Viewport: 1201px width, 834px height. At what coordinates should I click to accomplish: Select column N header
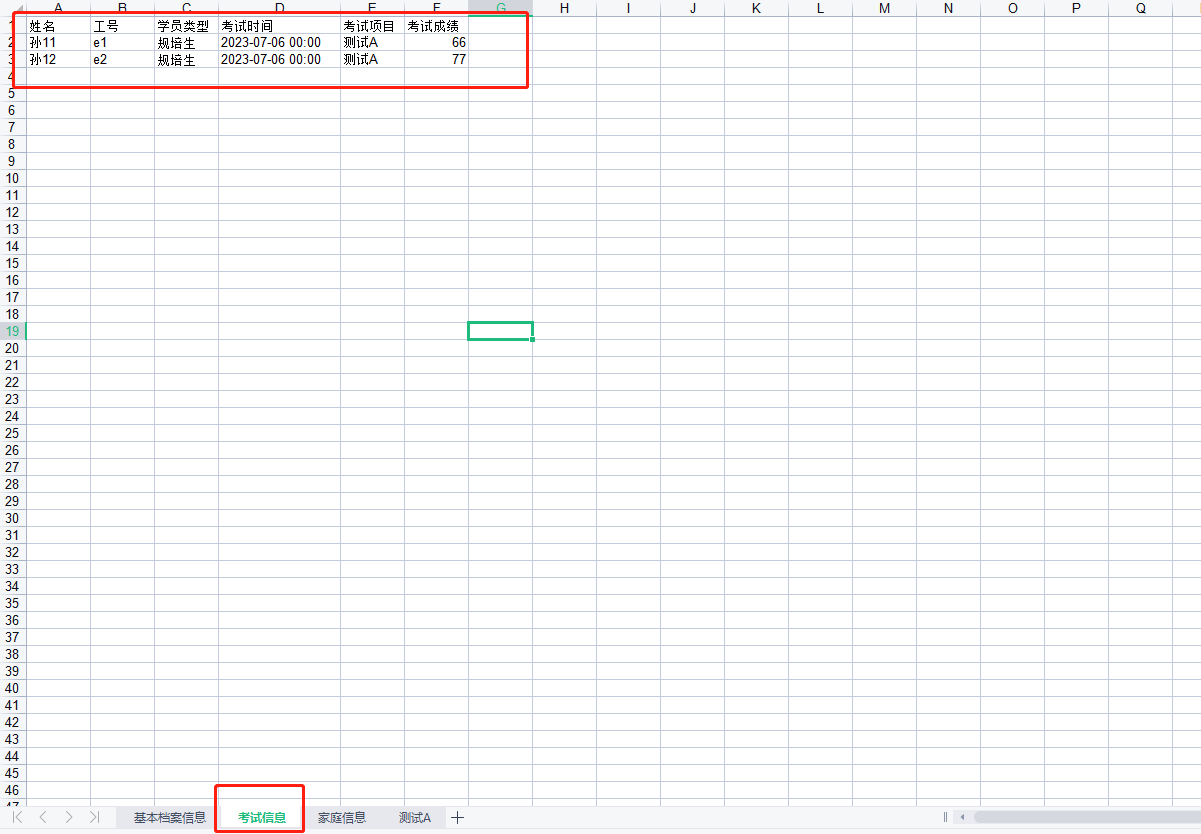[948, 8]
